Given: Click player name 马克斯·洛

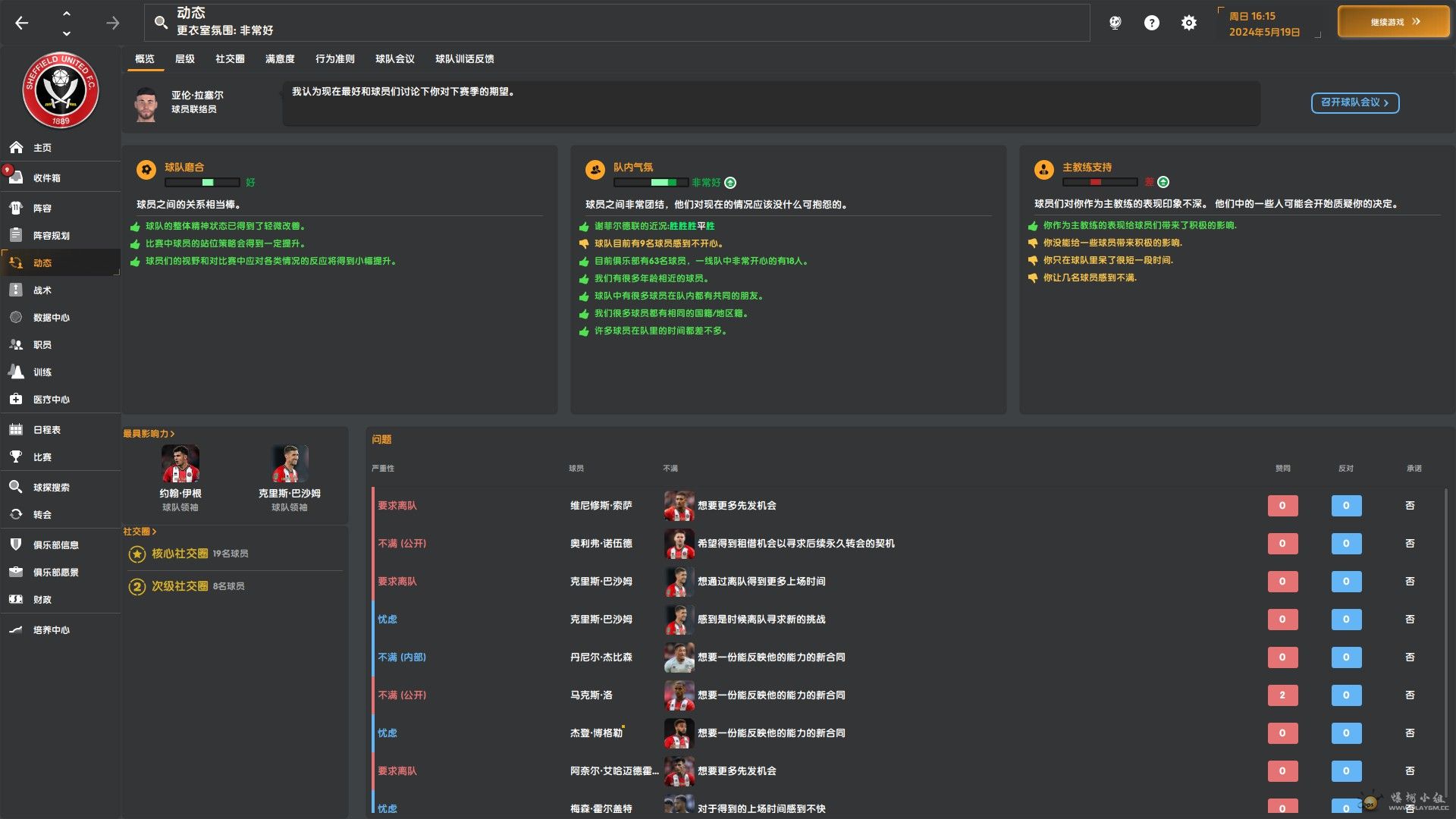Looking at the screenshot, I should point(591,695).
